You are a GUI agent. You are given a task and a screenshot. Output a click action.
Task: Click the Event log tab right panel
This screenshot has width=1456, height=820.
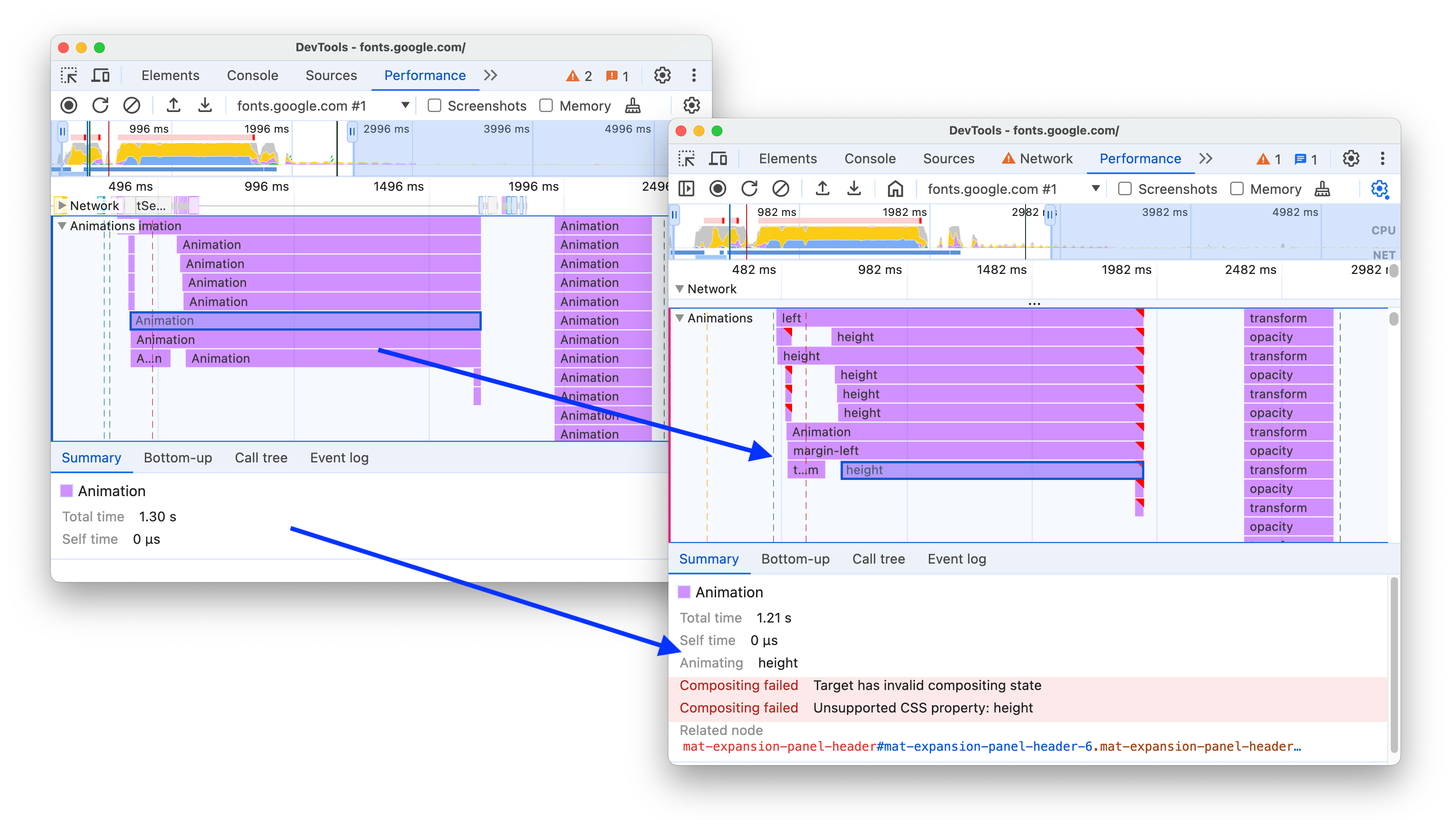point(957,559)
